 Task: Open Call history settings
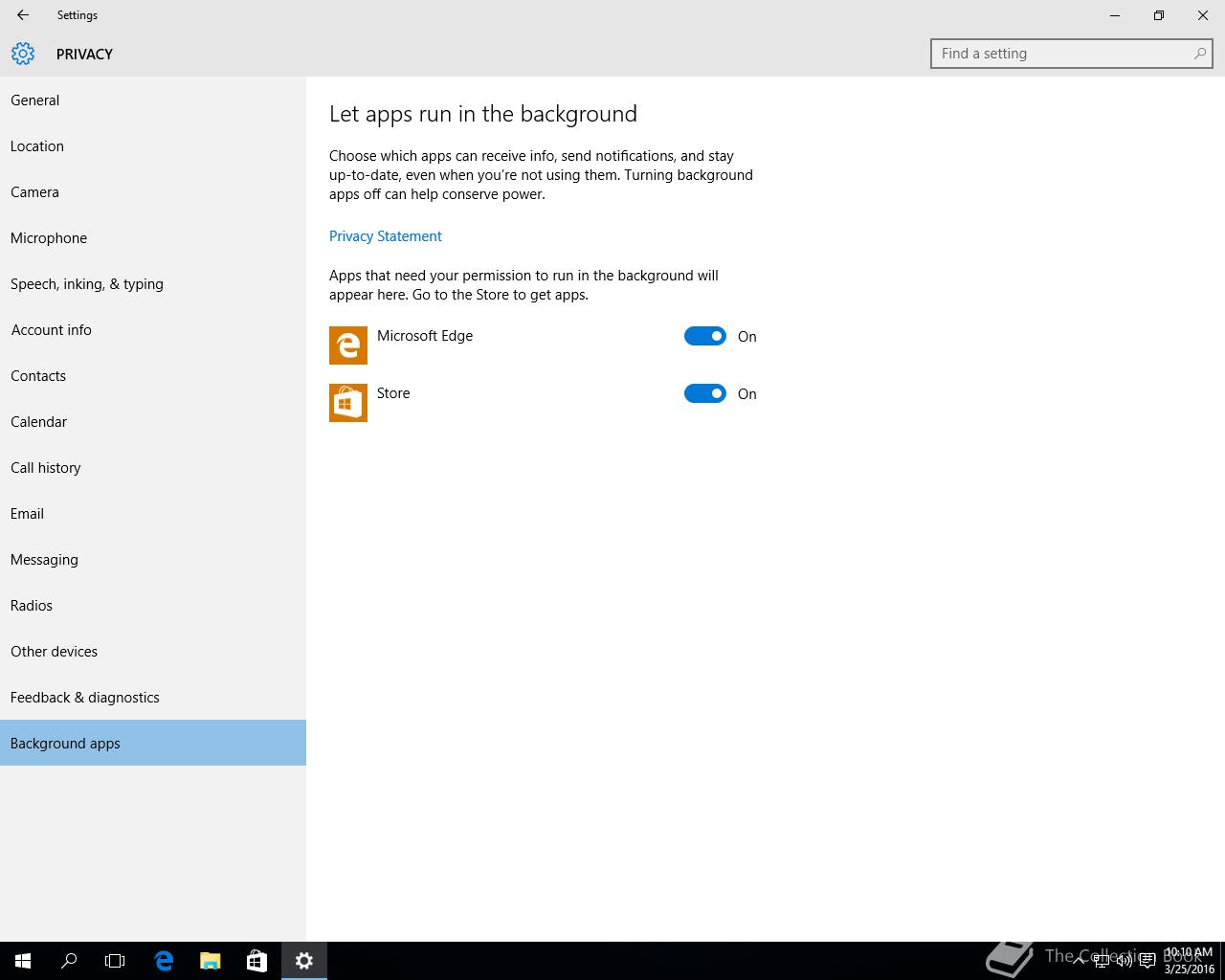(153, 468)
